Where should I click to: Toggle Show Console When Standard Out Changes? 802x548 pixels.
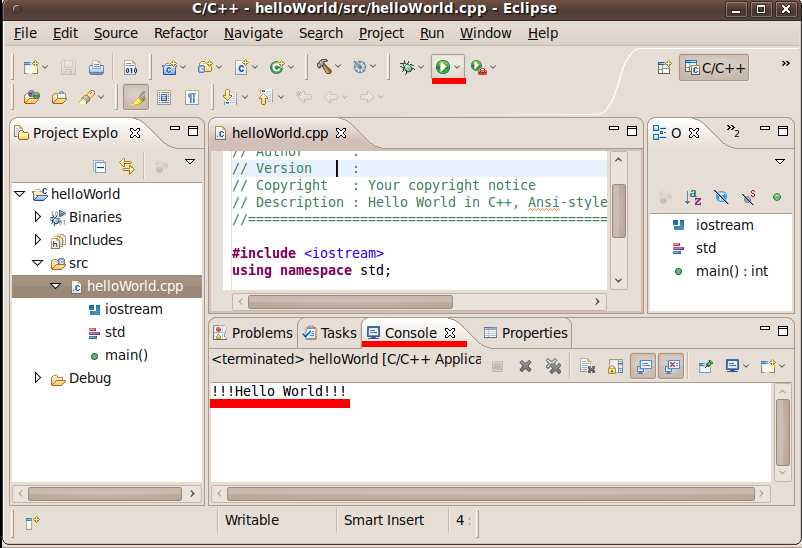(643, 366)
